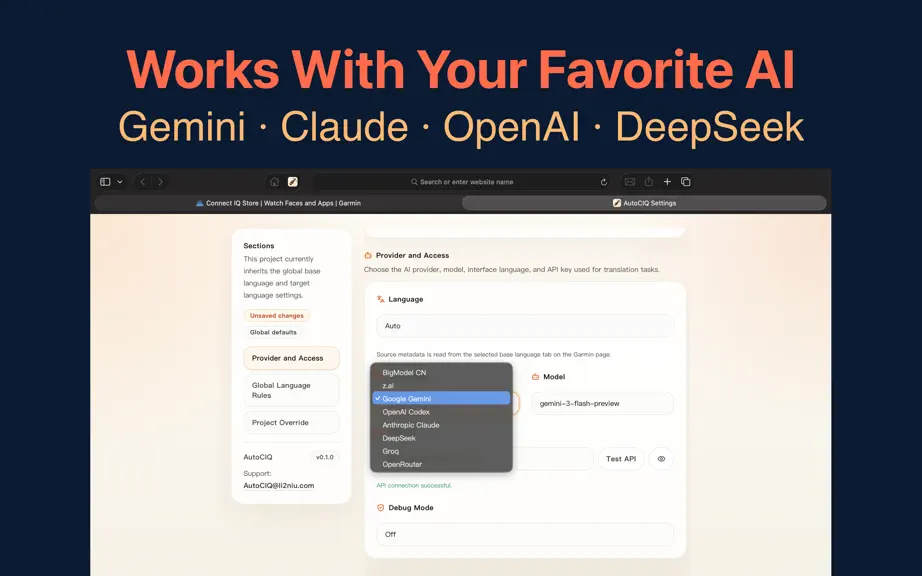Choose OpenAI Codex provider option

tap(441, 412)
